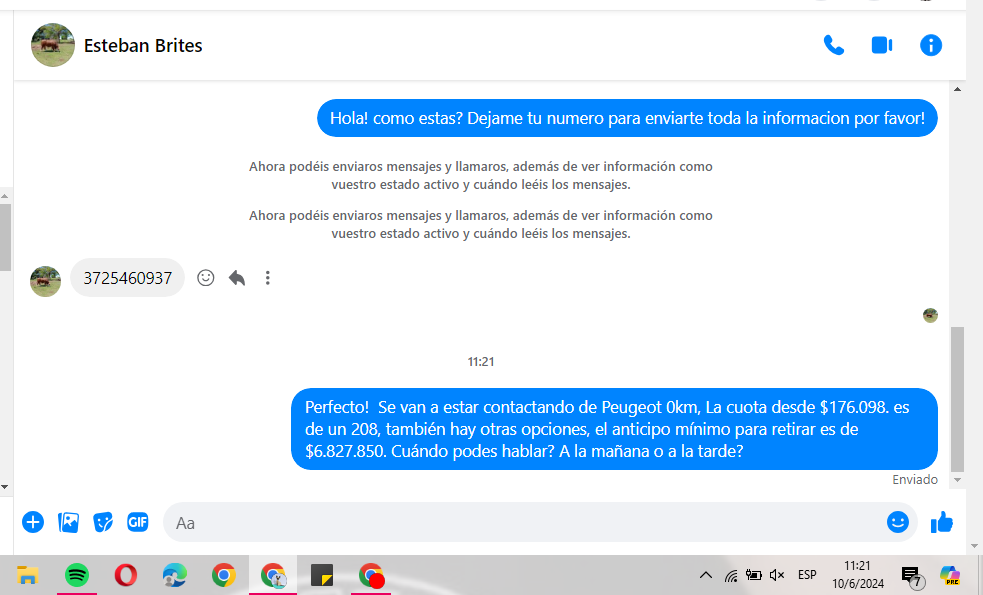Click sender avatar beside 3725460937 message
983x595 pixels.
pos(46,282)
